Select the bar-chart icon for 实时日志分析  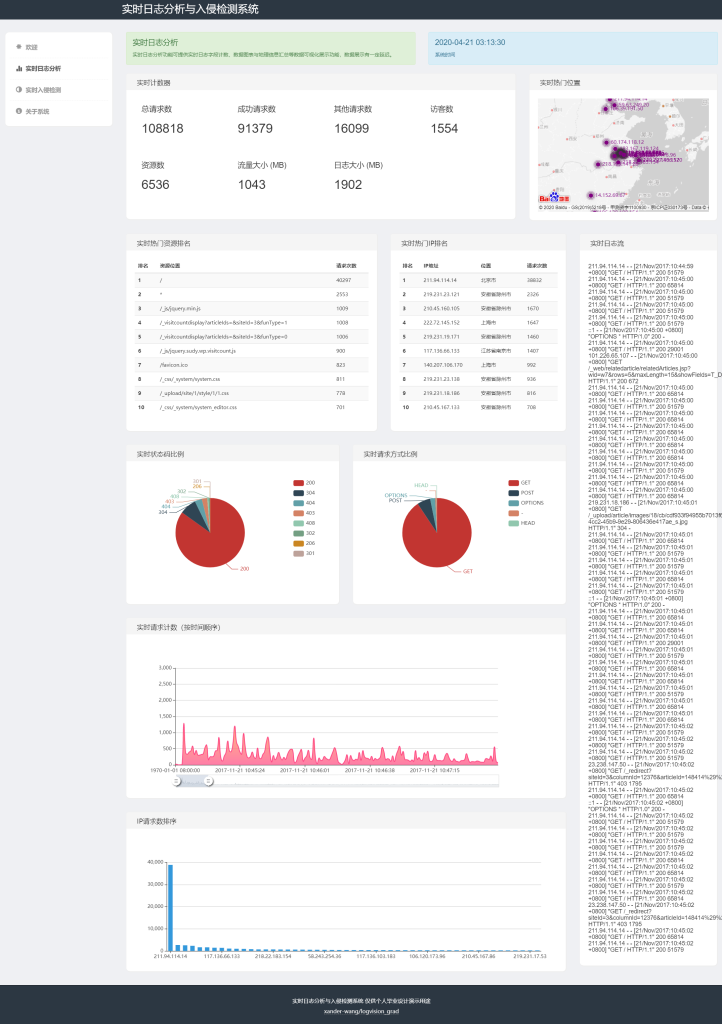(19, 69)
